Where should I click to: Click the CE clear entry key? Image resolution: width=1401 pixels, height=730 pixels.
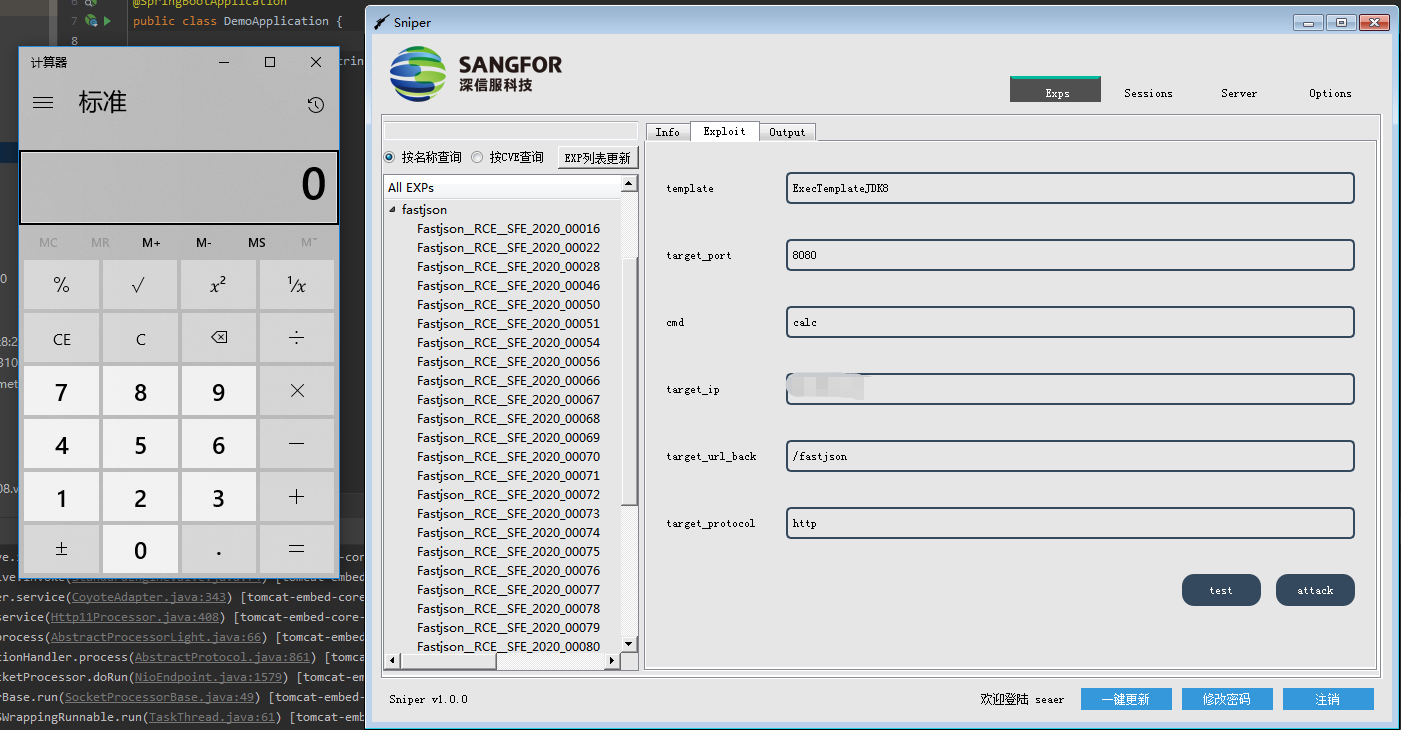coord(62,338)
